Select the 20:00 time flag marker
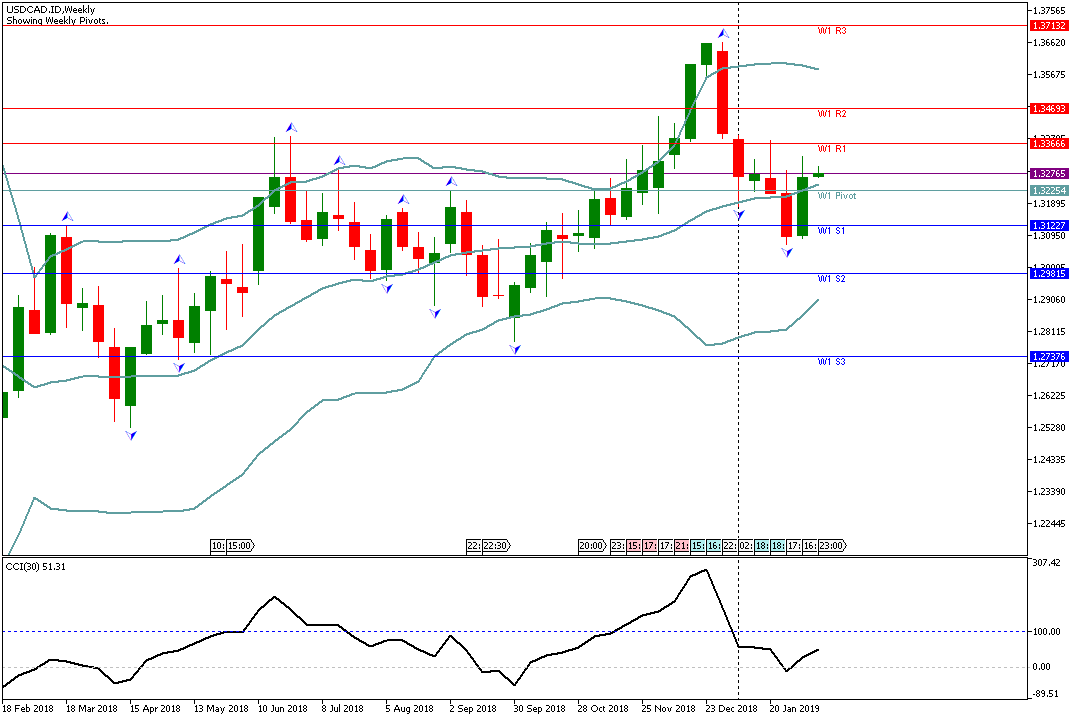Image resolution: width=1080 pixels, height=720 pixels. 592,546
